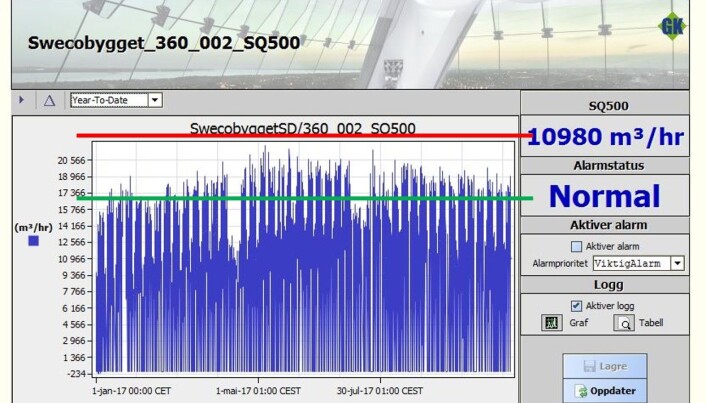Click the -234 y-axis label
The height and width of the screenshot is (403, 706).
coord(76,374)
